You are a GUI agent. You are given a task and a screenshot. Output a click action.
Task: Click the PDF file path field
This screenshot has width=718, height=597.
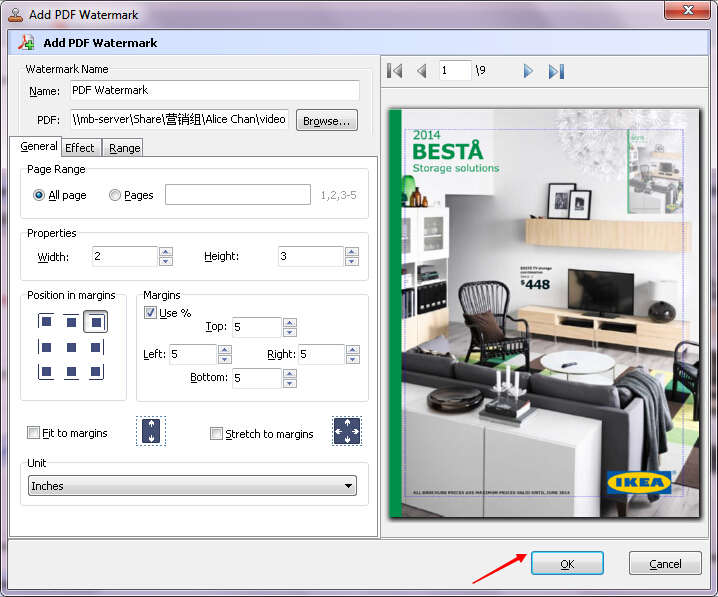(x=179, y=119)
